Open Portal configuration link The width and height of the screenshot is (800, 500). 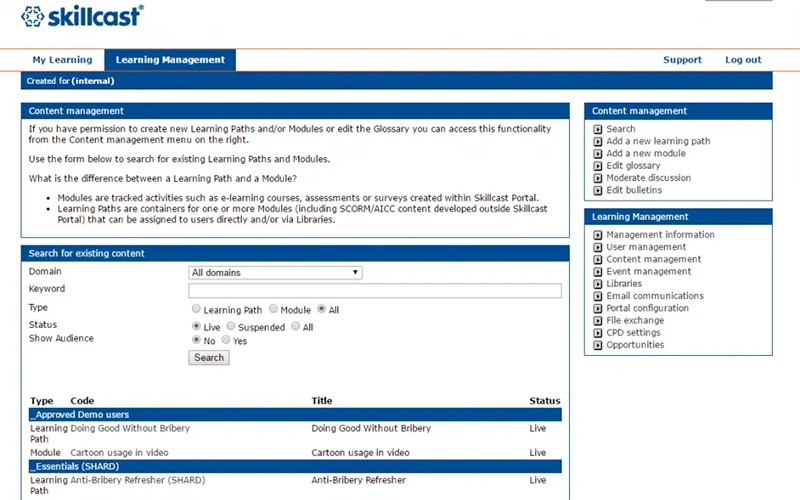[647, 308]
